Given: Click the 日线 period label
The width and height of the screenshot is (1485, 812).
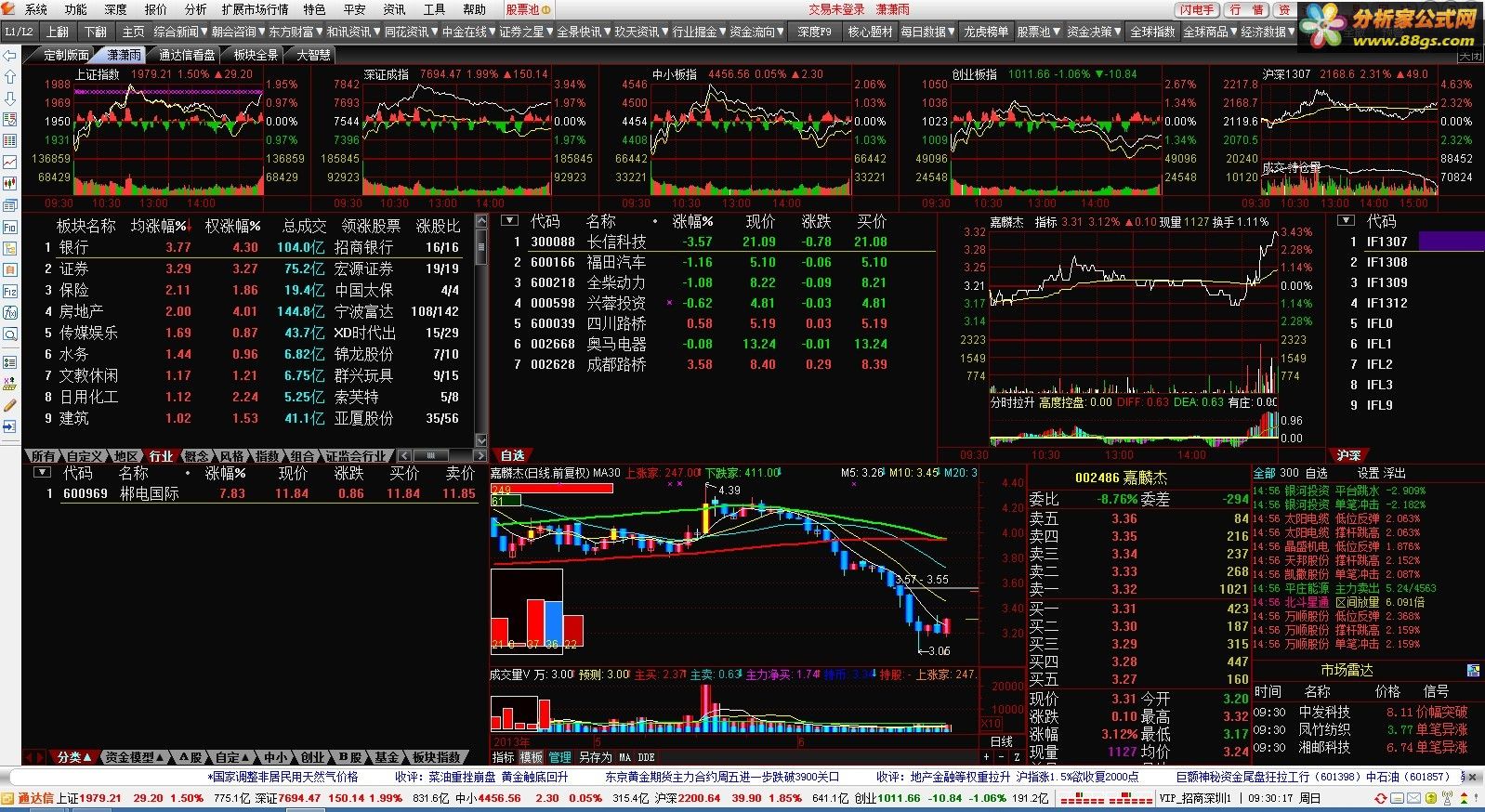Looking at the screenshot, I should [1002, 741].
